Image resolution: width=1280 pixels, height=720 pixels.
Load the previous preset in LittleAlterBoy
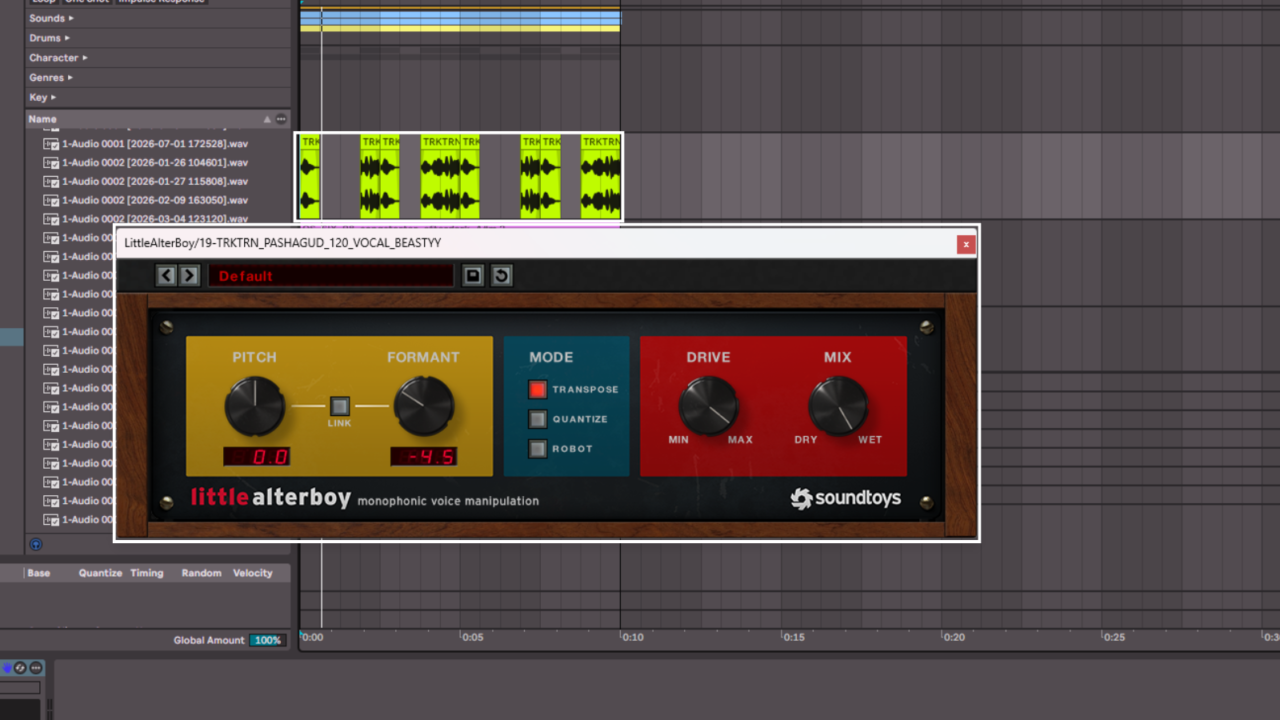click(x=167, y=276)
